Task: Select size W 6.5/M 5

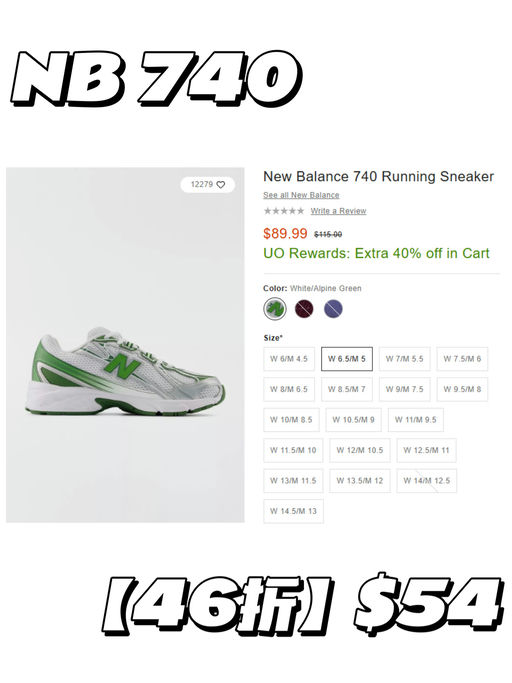Action: [347, 359]
